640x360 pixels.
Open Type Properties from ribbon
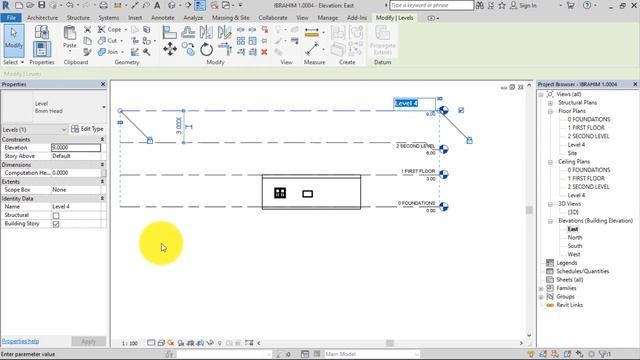pos(42,32)
